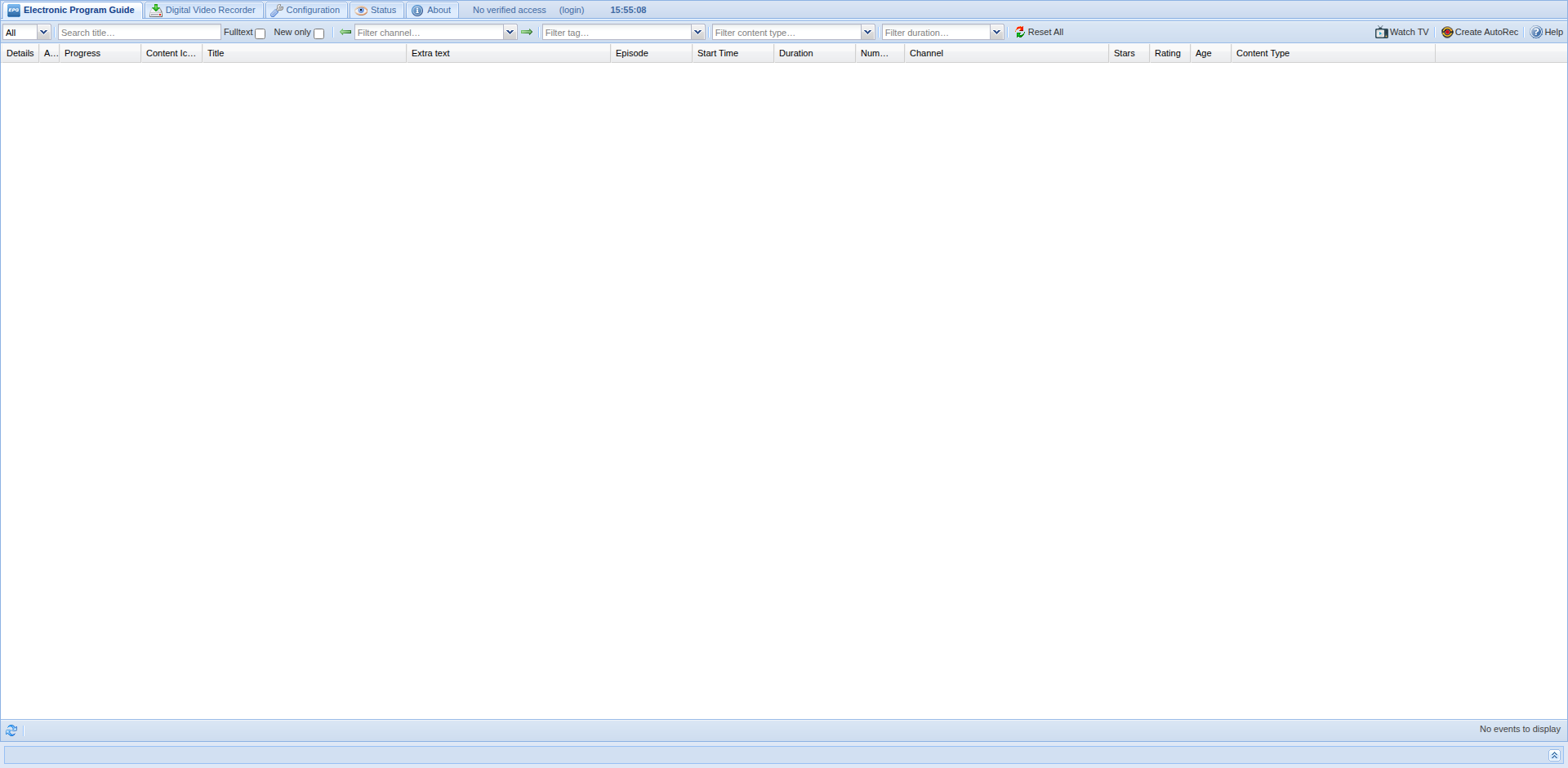Sort by the Age column header
This screenshot has height=768, width=1568.
(x=1210, y=53)
